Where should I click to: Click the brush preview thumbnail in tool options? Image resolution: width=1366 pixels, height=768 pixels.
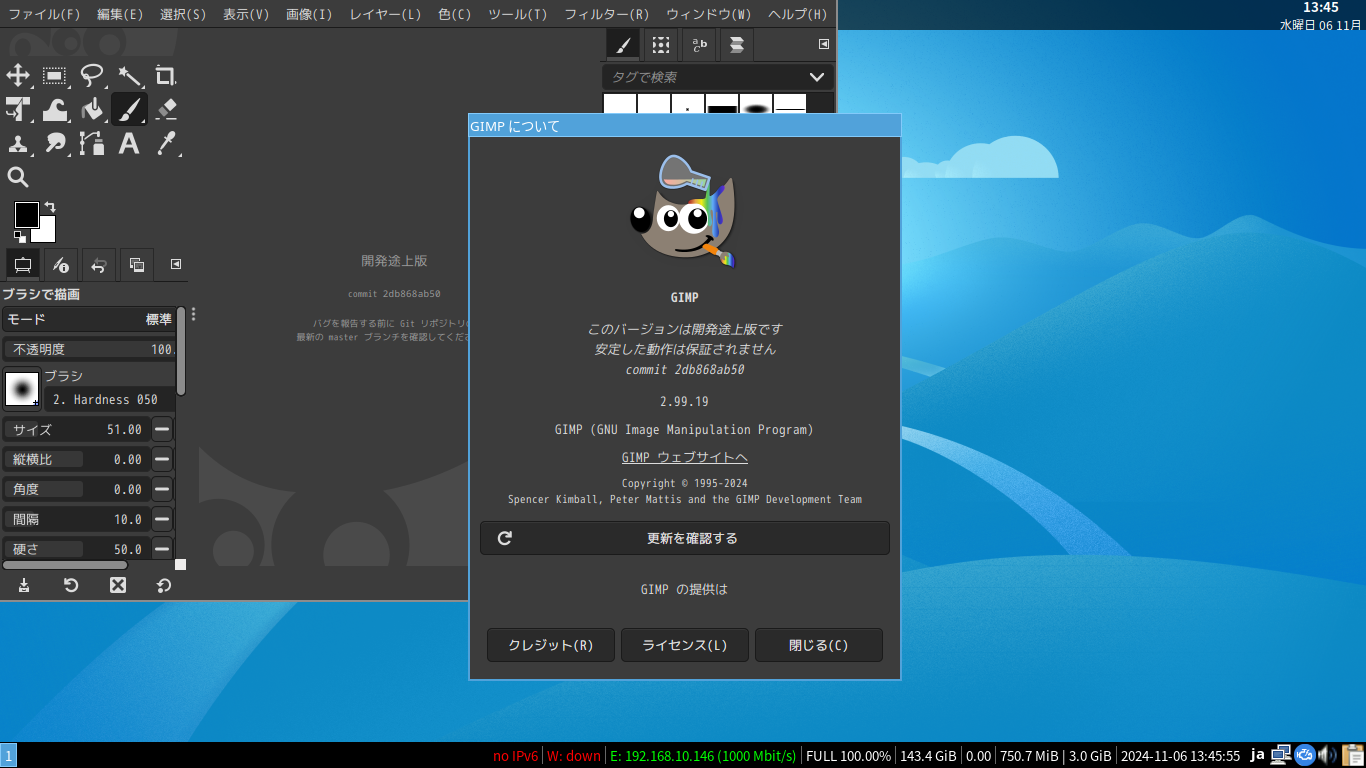(22, 389)
